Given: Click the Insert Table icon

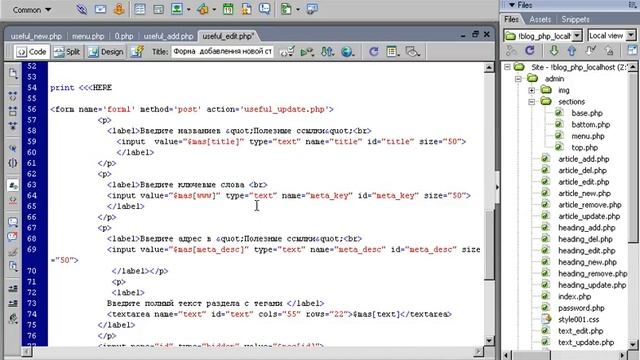Looking at the screenshot, I should pos(140,9).
